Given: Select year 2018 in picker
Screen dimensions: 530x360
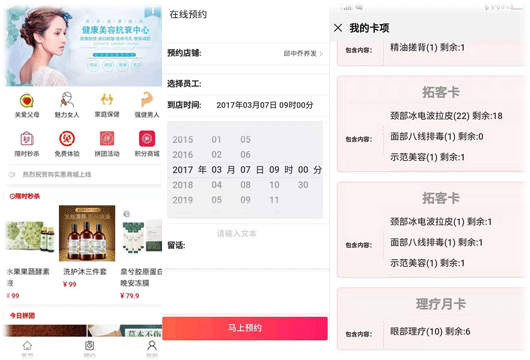Looking at the screenshot, I should click(x=183, y=185).
